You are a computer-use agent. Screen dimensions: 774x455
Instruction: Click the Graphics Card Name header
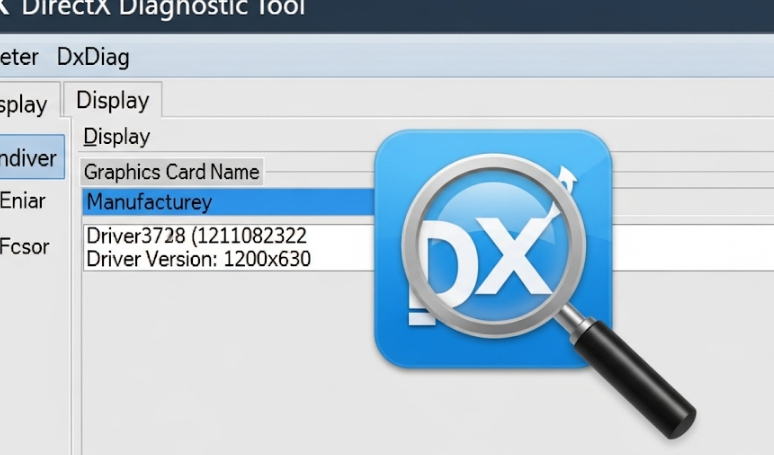[x=171, y=172]
